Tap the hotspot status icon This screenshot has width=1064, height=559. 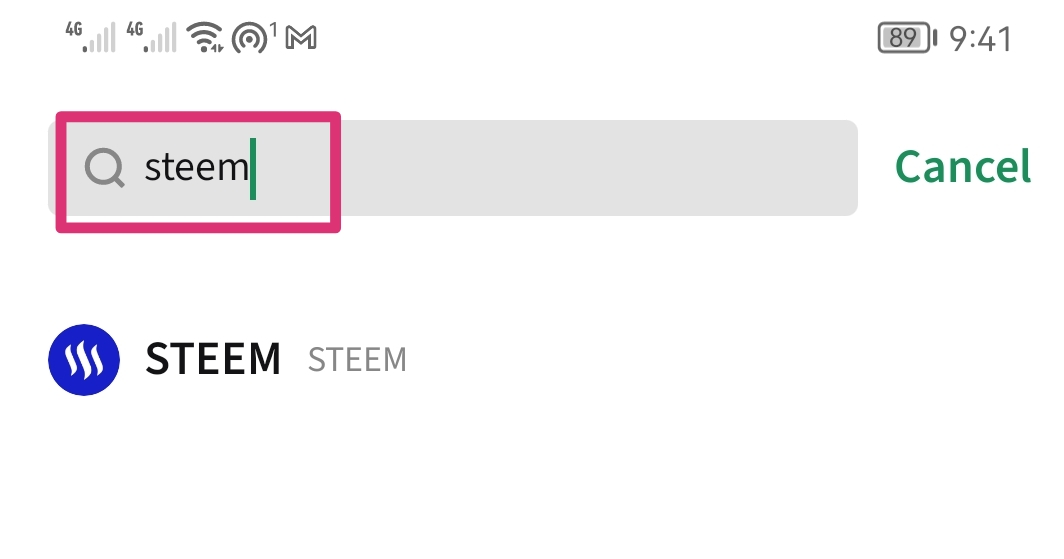[248, 39]
